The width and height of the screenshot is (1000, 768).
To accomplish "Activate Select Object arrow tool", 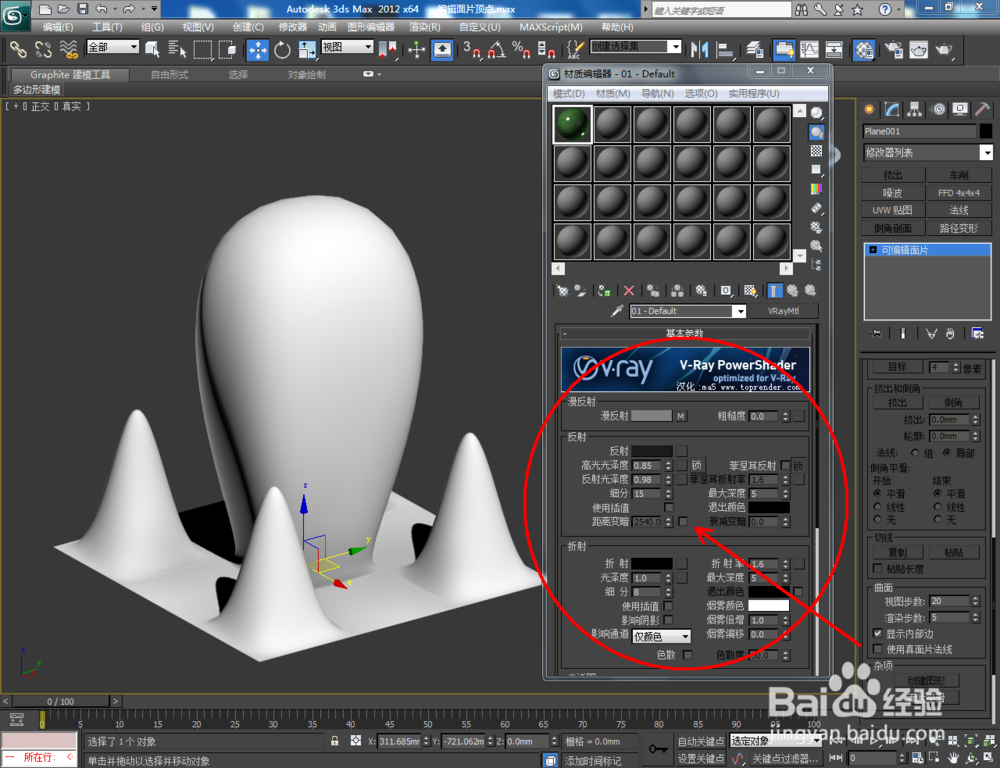I will point(152,49).
